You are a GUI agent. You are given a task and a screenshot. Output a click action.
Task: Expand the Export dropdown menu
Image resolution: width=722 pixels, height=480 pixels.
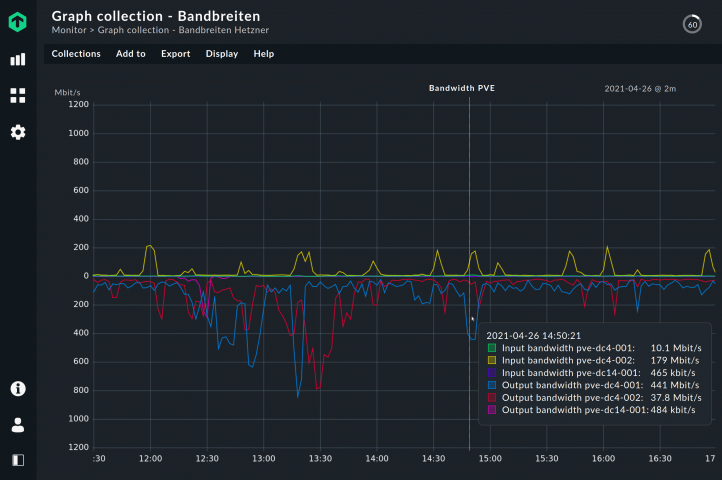[175, 54]
